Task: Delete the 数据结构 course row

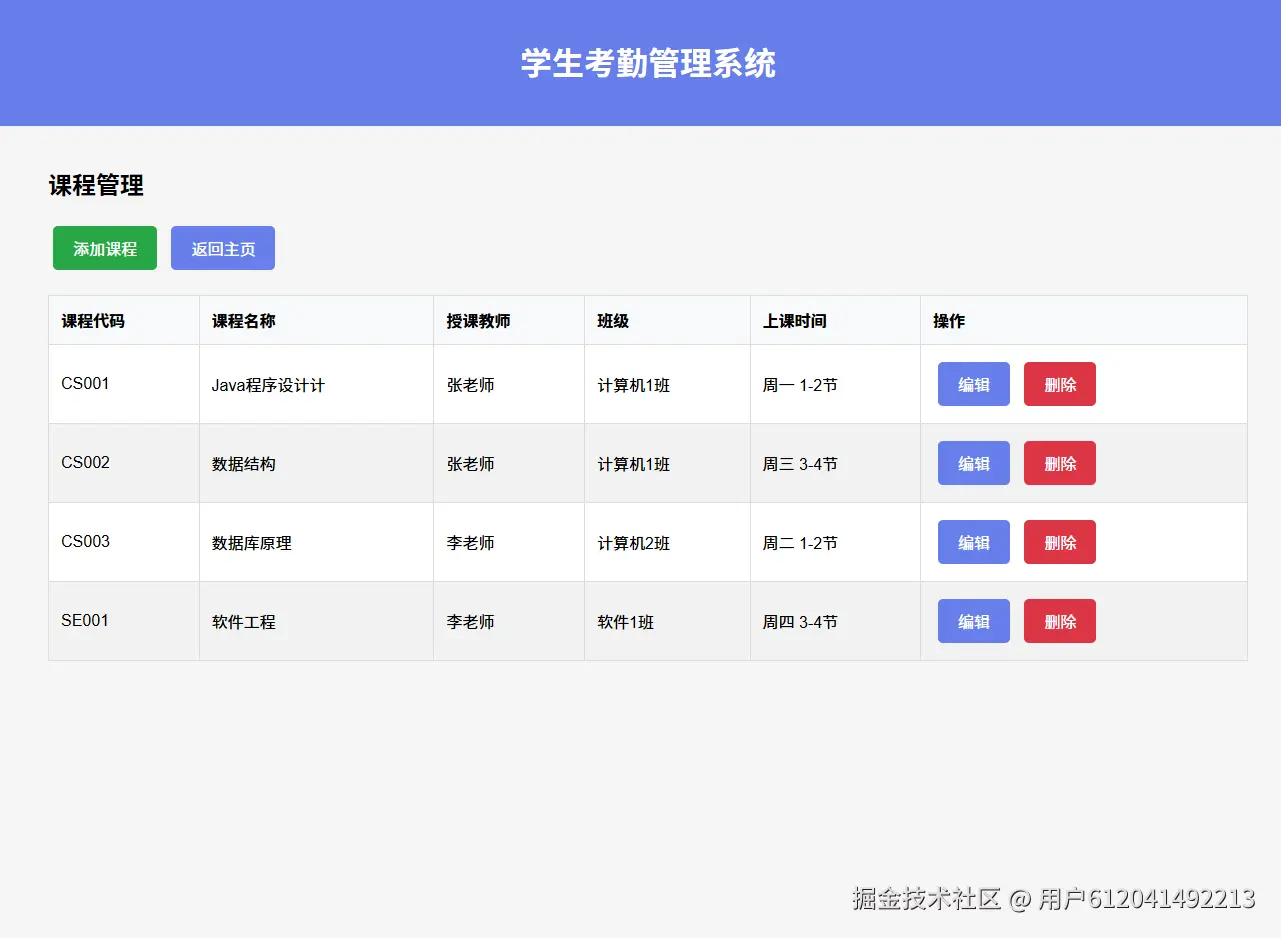Action: coord(1059,463)
